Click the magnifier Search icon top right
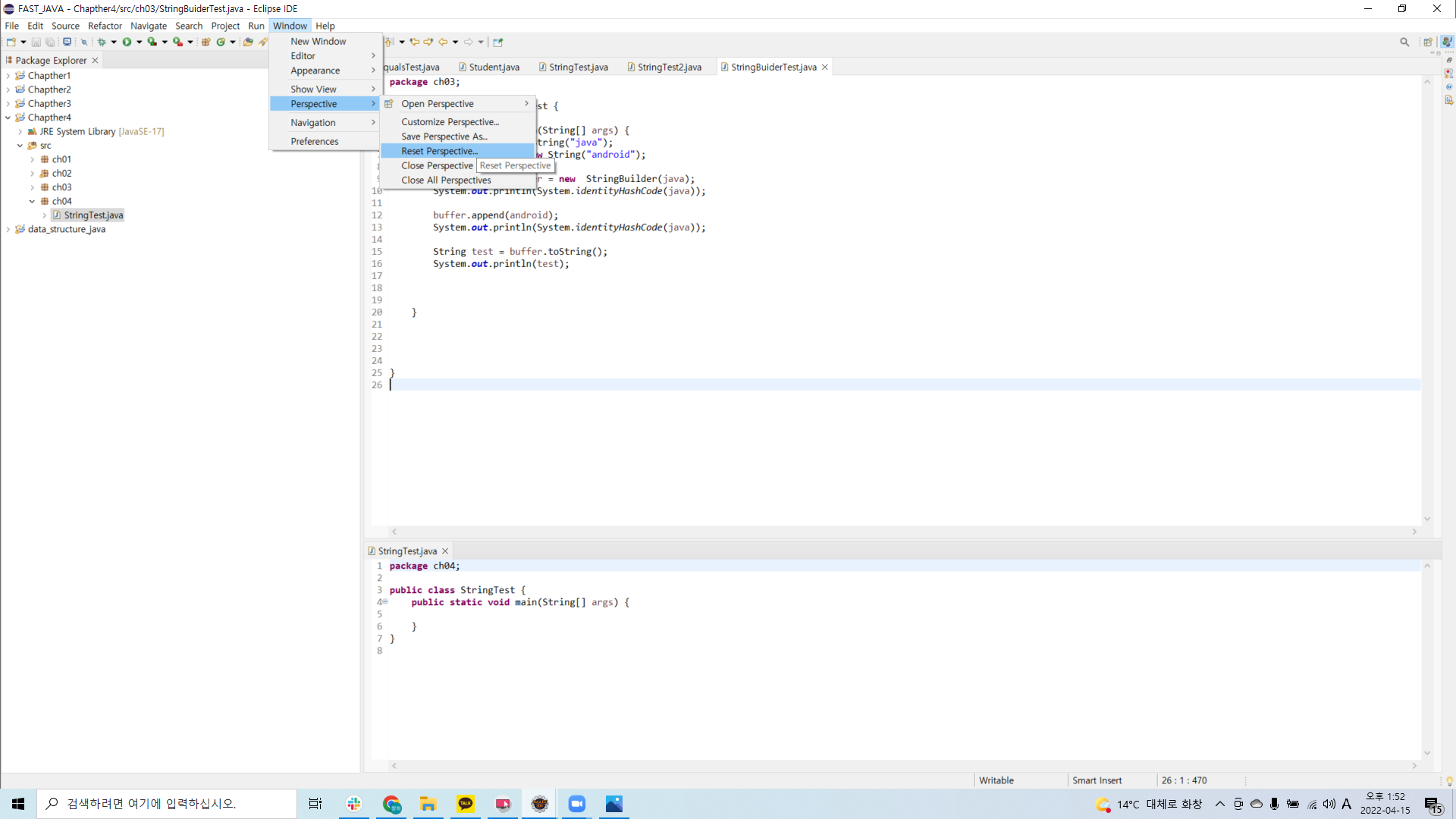The image size is (1456, 819). click(1404, 42)
